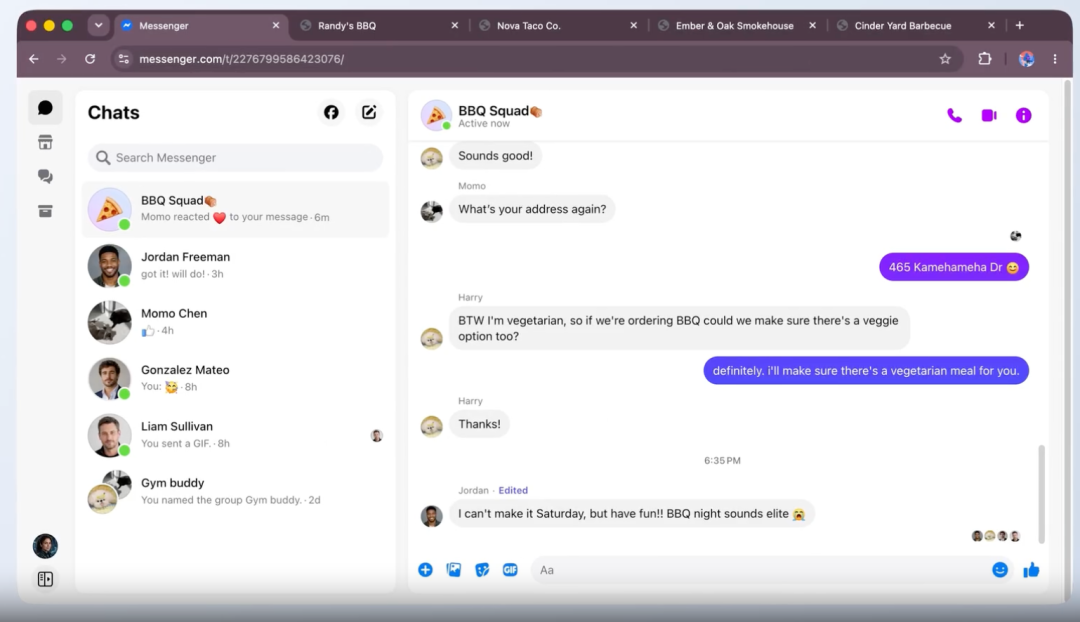This screenshot has height=622, width=1080.
Task: Open the conversation information panel
Action: 1024,116
